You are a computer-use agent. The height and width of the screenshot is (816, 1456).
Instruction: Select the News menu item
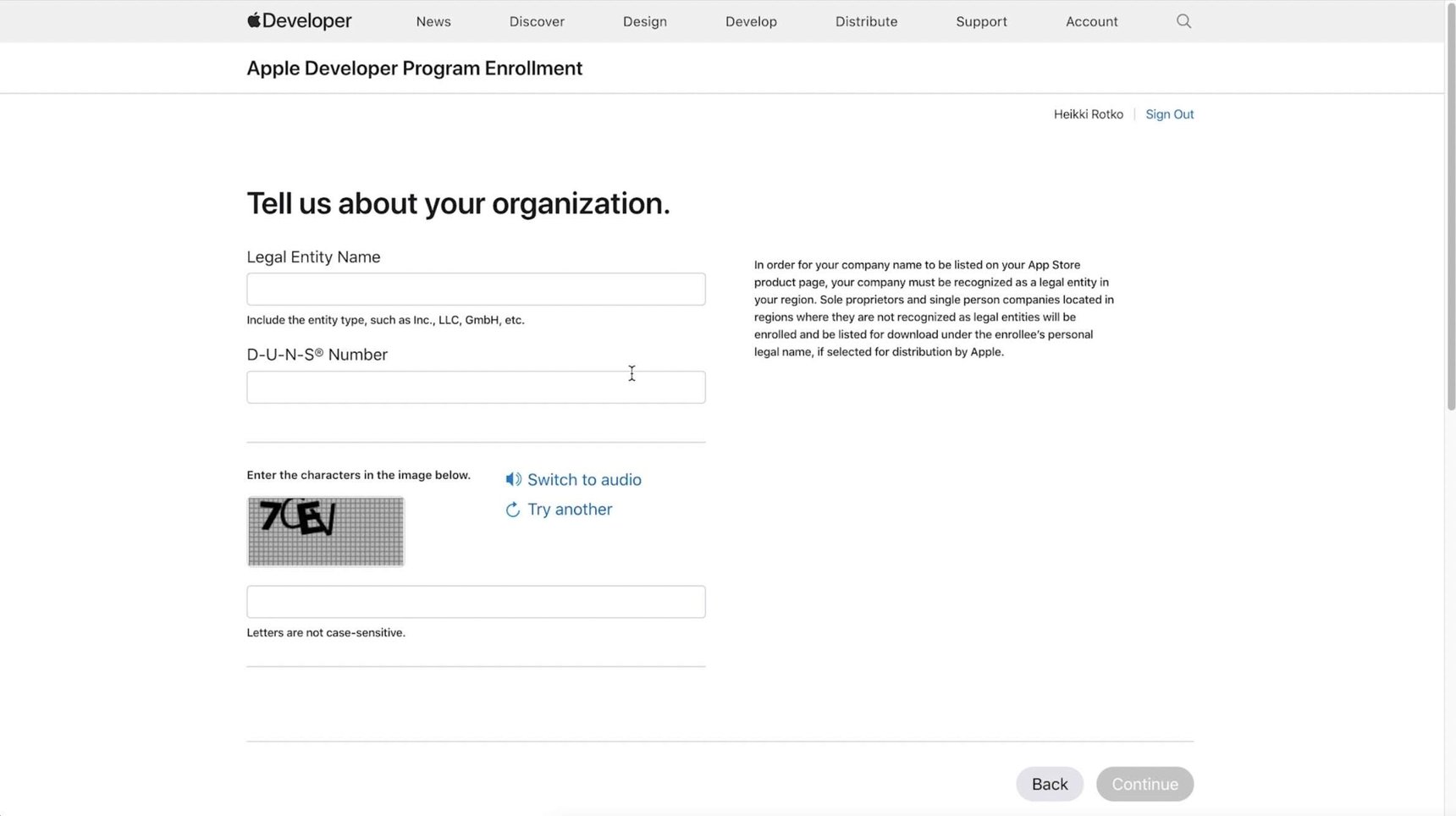(x=433, y=21)
